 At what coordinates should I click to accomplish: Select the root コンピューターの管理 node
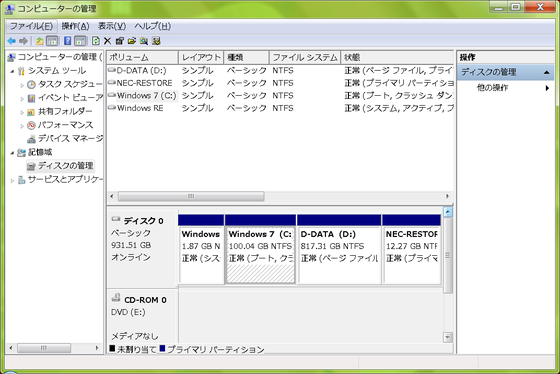click(x=54, y=57)
